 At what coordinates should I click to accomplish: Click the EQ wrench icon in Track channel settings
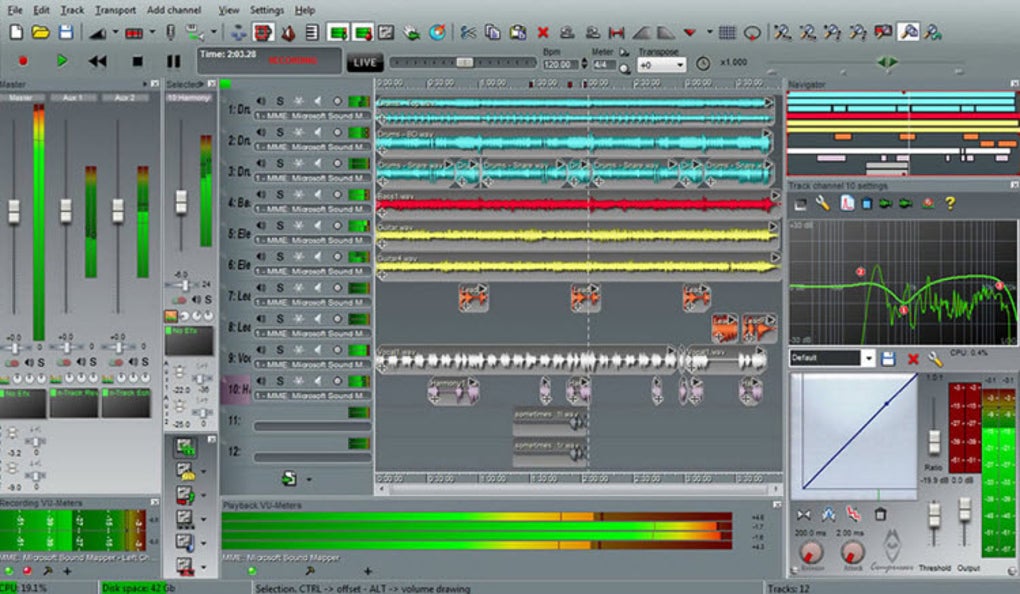pos(822,204)
